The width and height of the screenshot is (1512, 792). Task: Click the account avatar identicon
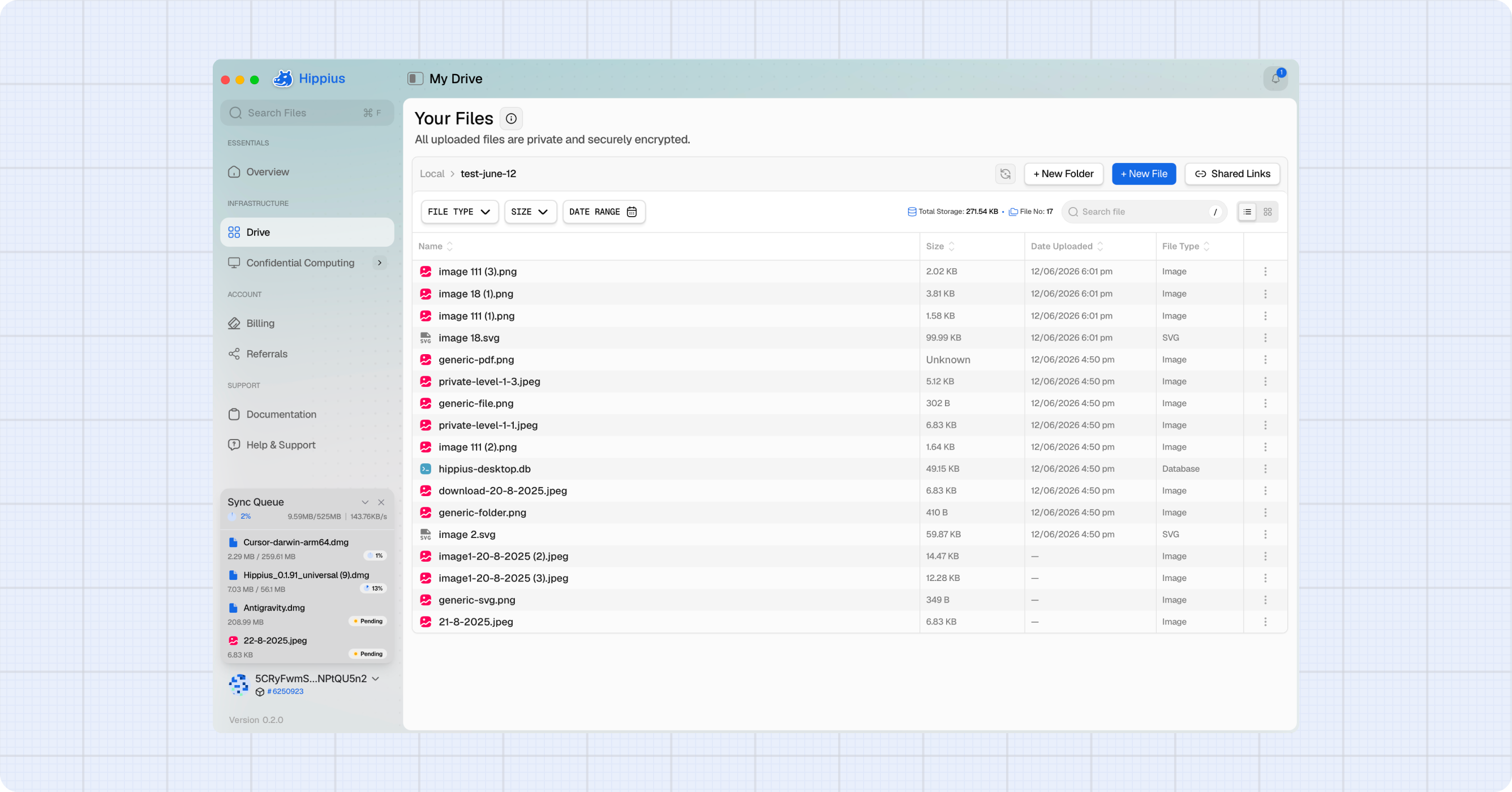point(239,684)
